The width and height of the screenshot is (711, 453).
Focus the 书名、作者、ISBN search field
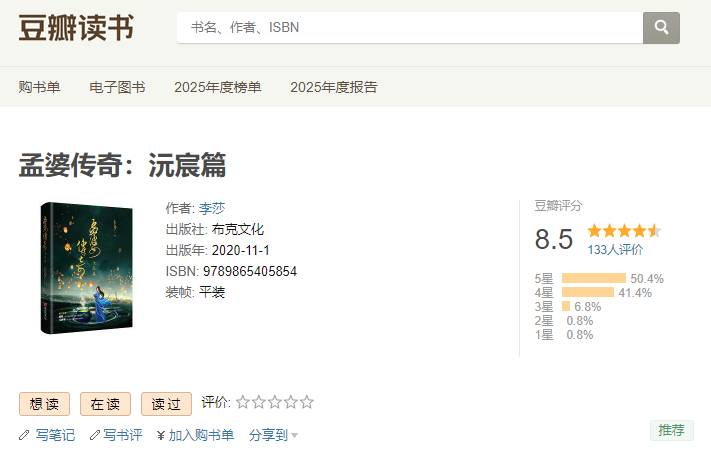[x=410, y=28]
